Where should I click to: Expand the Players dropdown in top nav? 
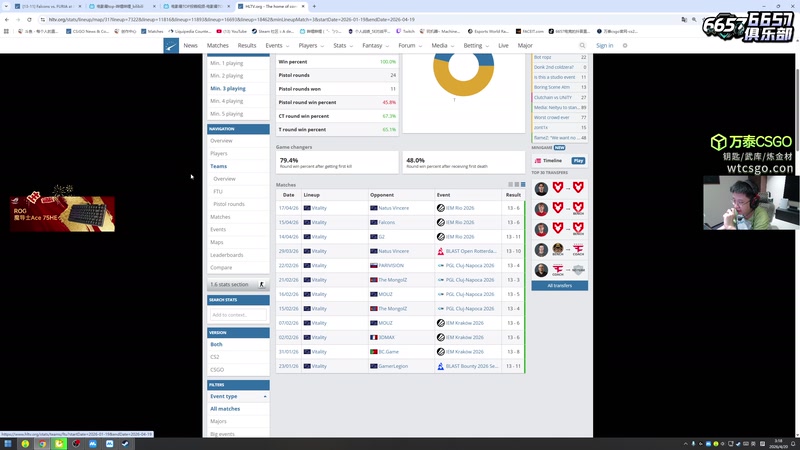[x=311, y=46]
